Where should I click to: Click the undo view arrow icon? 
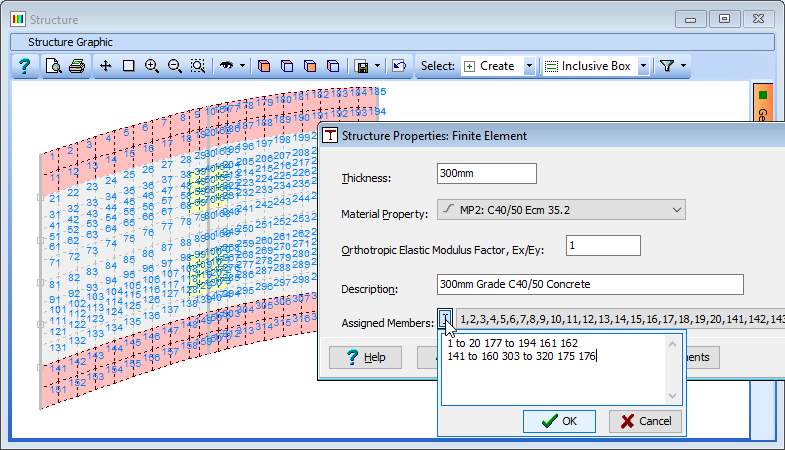tap(399, 66)
